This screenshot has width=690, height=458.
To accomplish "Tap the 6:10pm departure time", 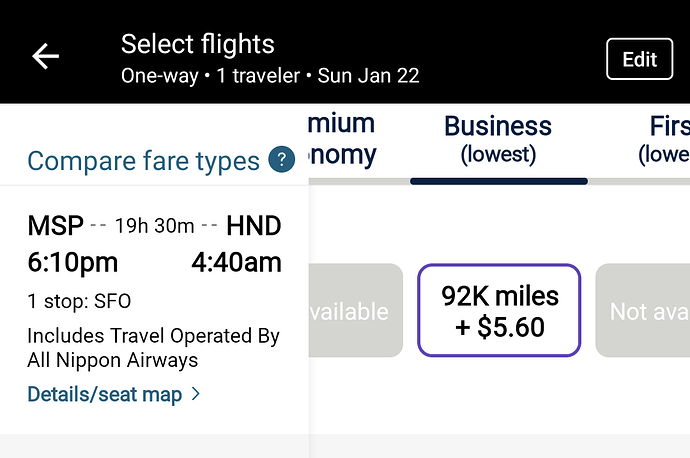I will point(72,263).
